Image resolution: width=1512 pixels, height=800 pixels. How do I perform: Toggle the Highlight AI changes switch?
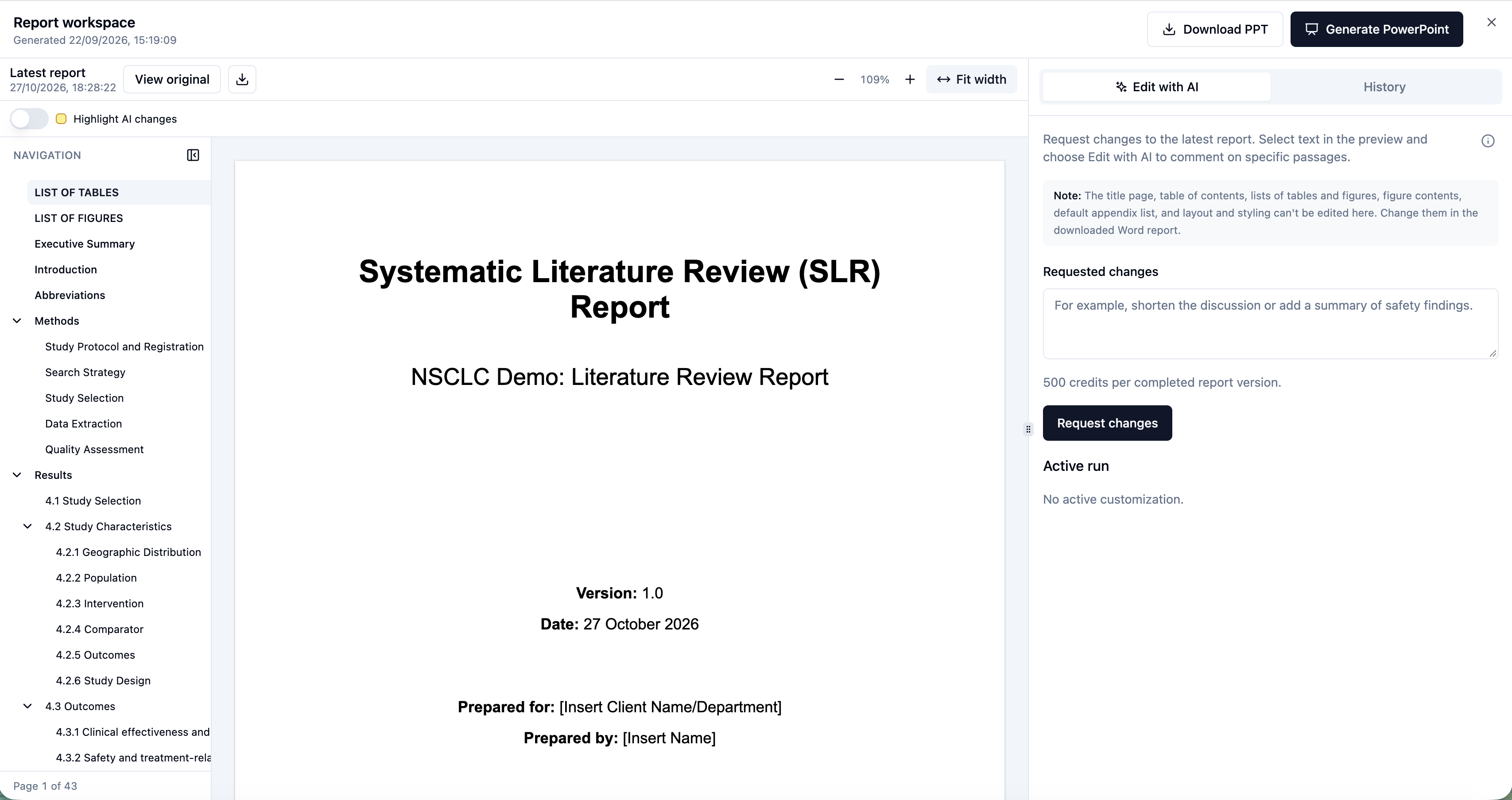coord(29,119)
